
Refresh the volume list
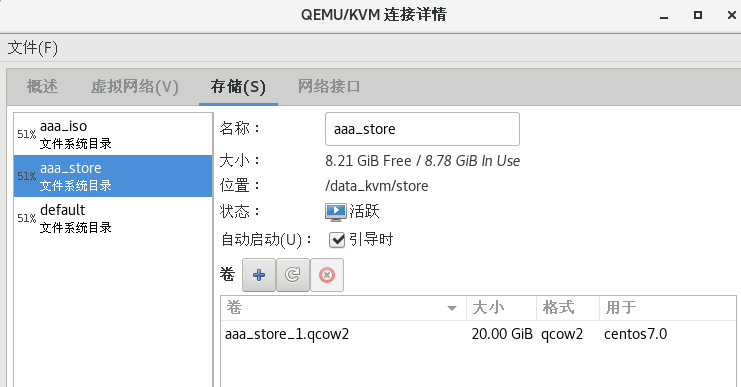tap(293, 275)
